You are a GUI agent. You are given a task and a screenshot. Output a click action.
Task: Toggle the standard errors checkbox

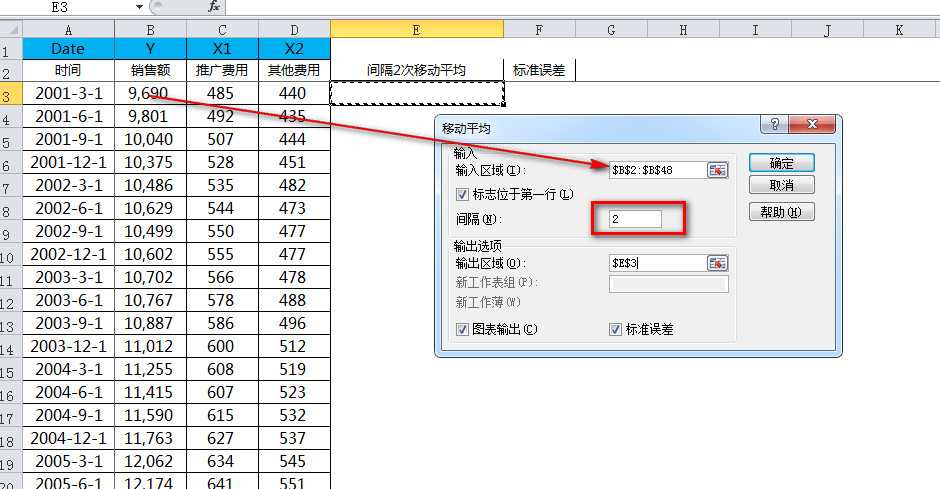(616, 329)
